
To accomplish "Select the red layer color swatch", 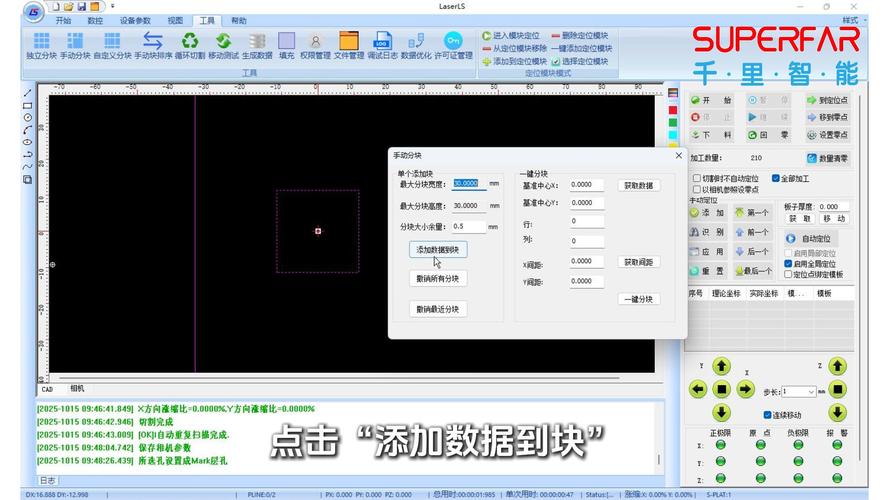I will tap(673, 109).
